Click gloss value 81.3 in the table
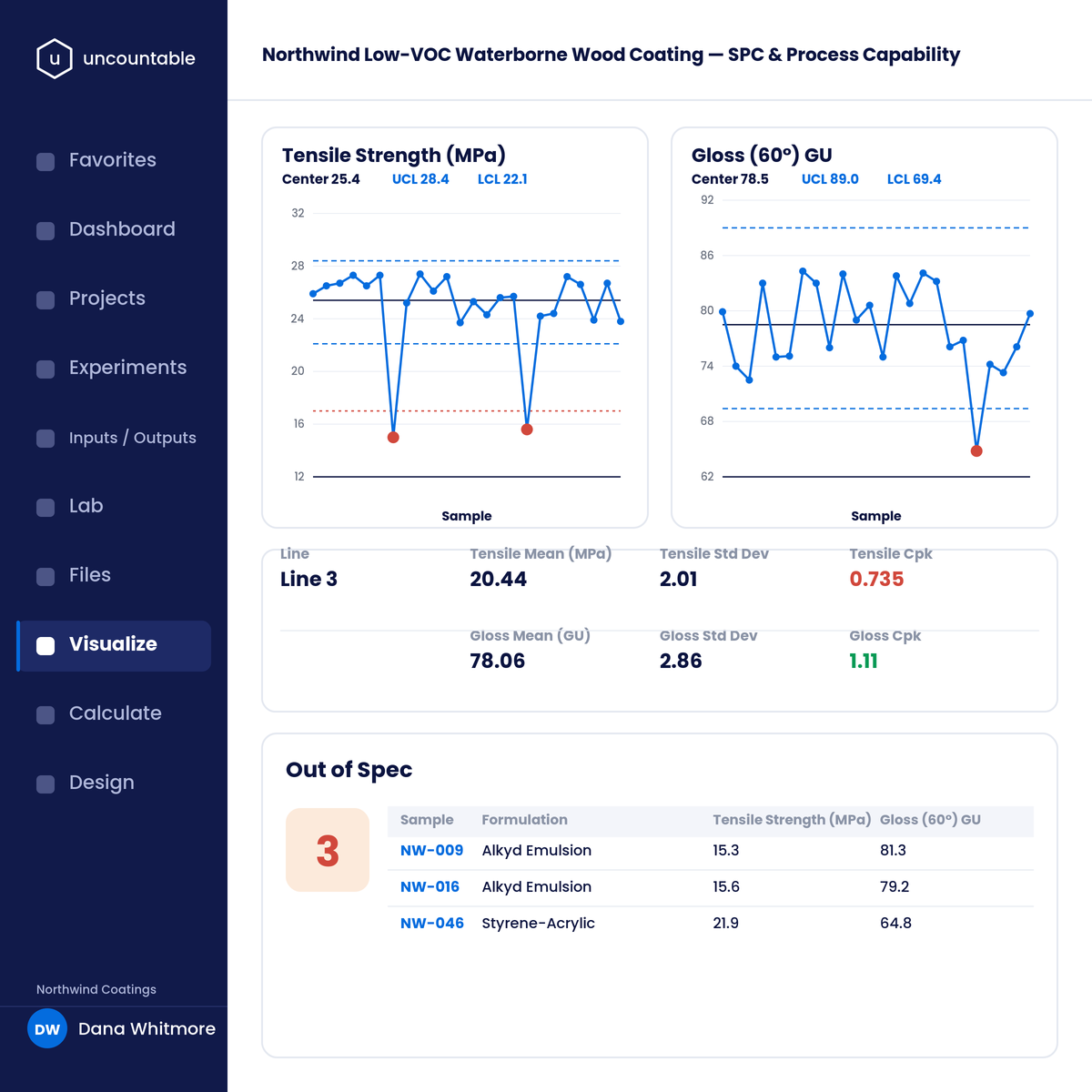This screenshot has height=1092, width=1092. coord(893,850)
